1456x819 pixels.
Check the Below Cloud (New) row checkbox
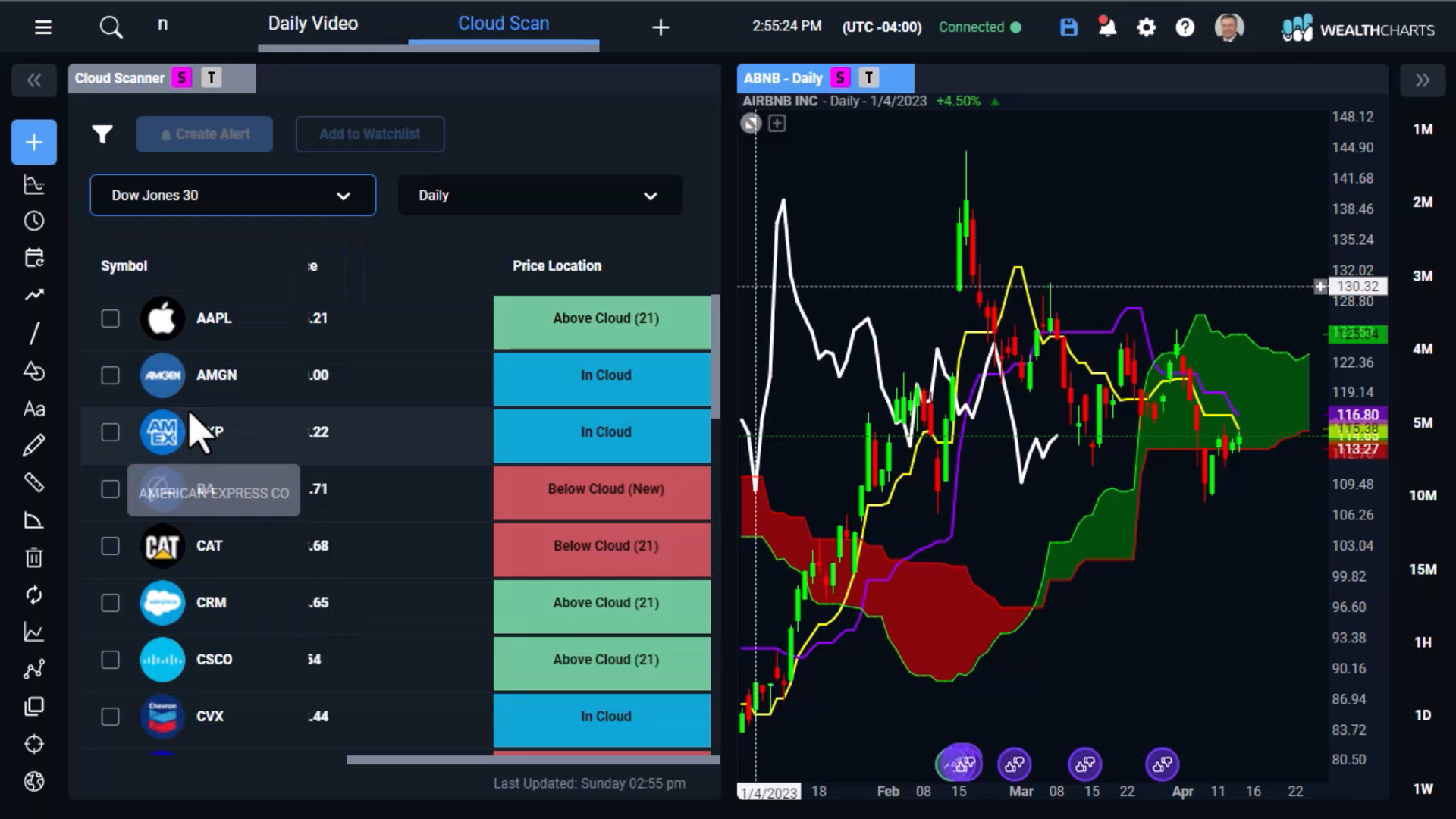coord(110,489)
